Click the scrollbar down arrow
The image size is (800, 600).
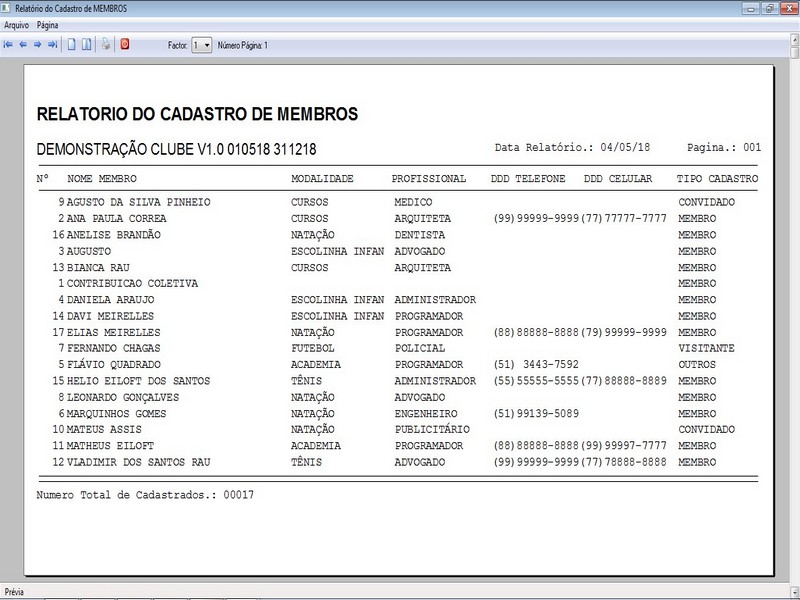click(795, 592)
